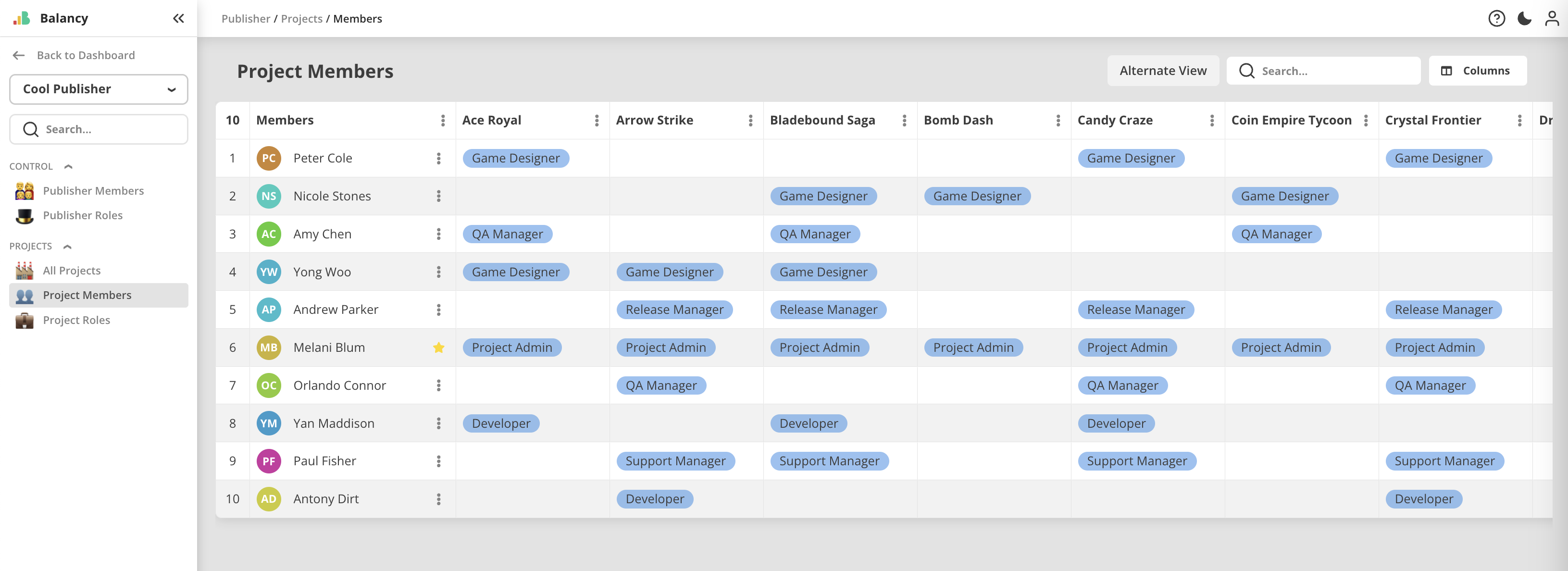This screenshot has width=1568, height=571.
Task: Open Publisher Roles hat icon
Action: point(25,215)
